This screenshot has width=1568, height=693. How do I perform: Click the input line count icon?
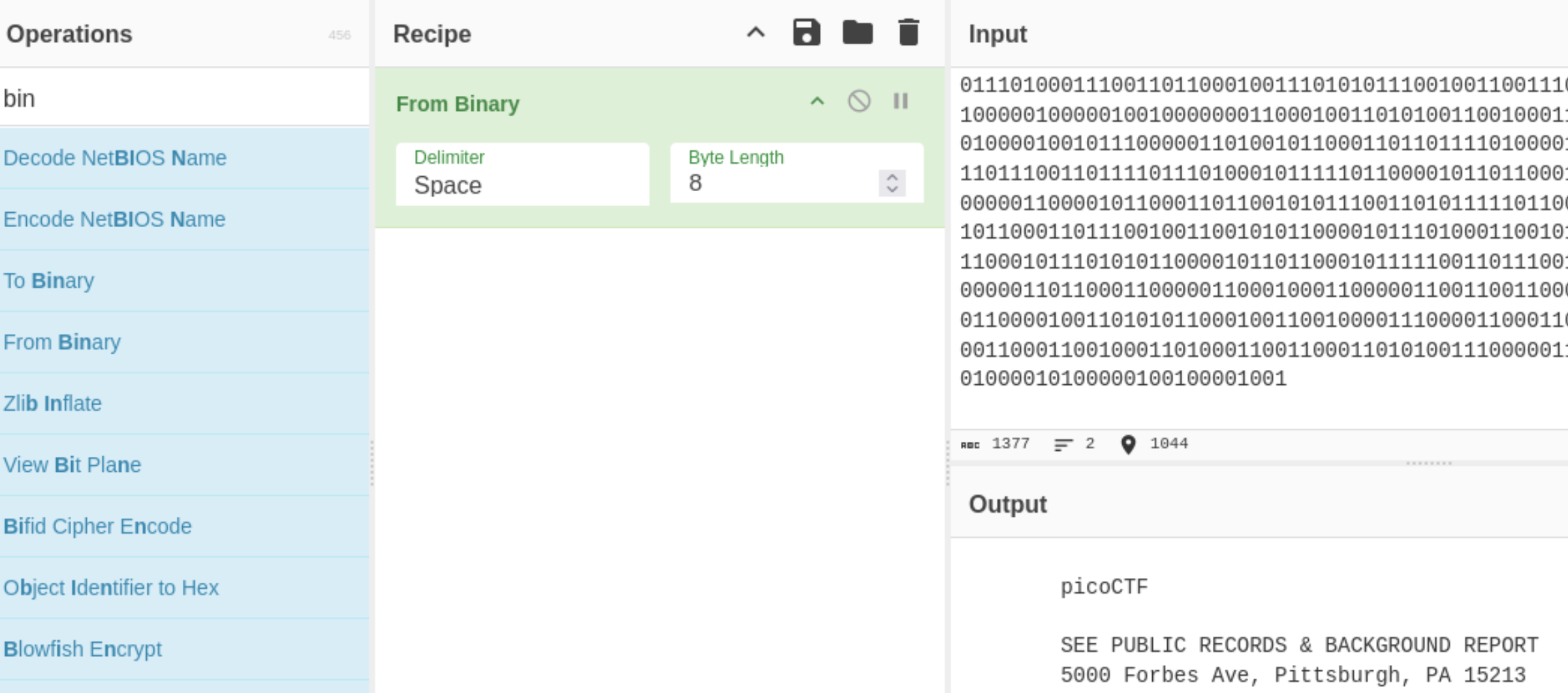(1063, 445)
